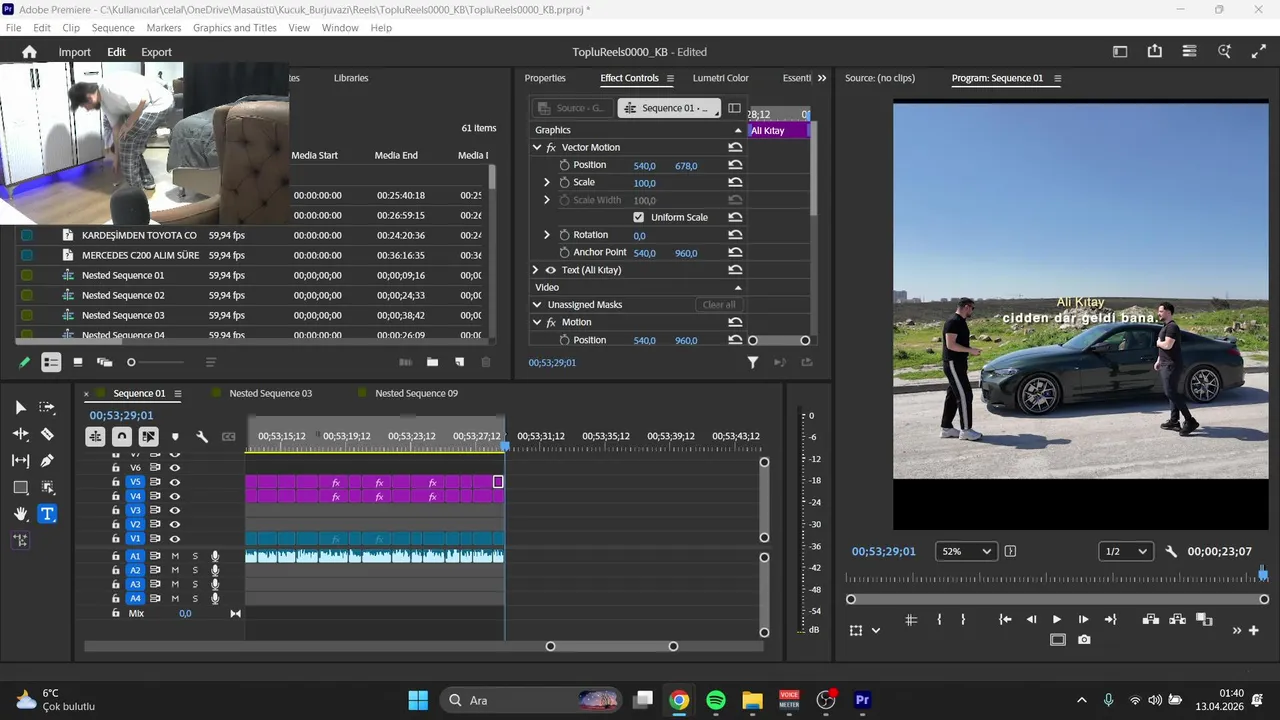Play the program monitor sequence
Viewport: 1280px width, 720px height.
[x=1056, y=620]
